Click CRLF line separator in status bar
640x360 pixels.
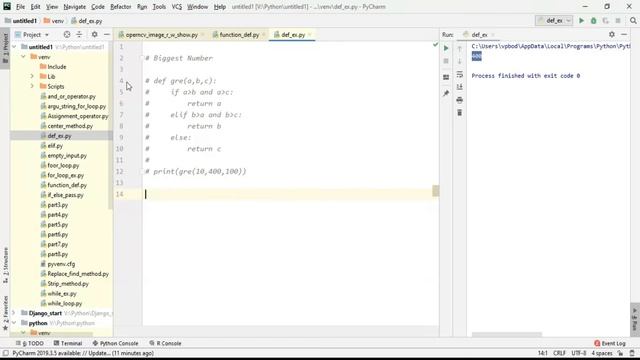tap(559, 353)
